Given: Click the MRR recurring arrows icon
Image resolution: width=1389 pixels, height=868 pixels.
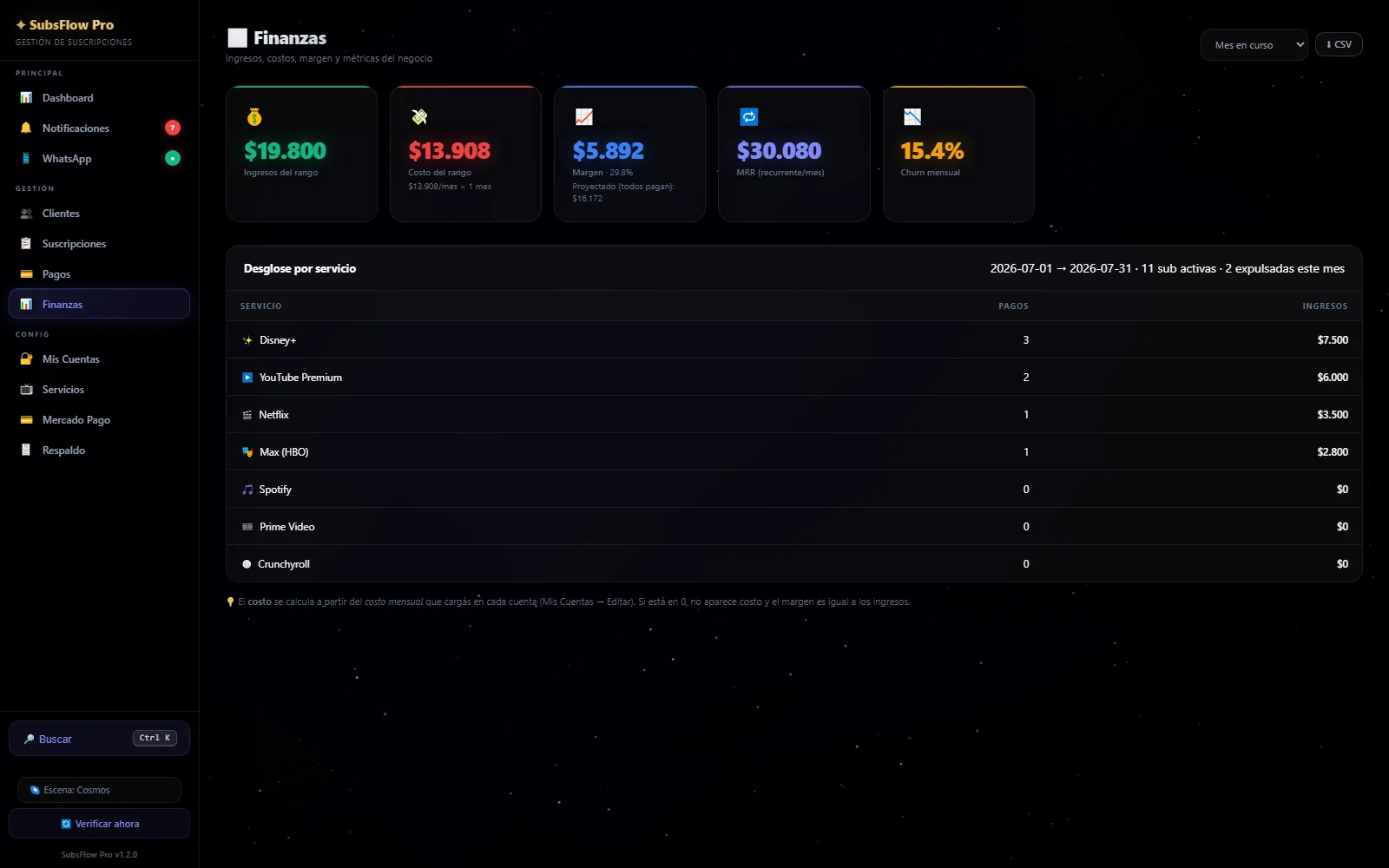Looking at the screenshot, I should [748, 117].
